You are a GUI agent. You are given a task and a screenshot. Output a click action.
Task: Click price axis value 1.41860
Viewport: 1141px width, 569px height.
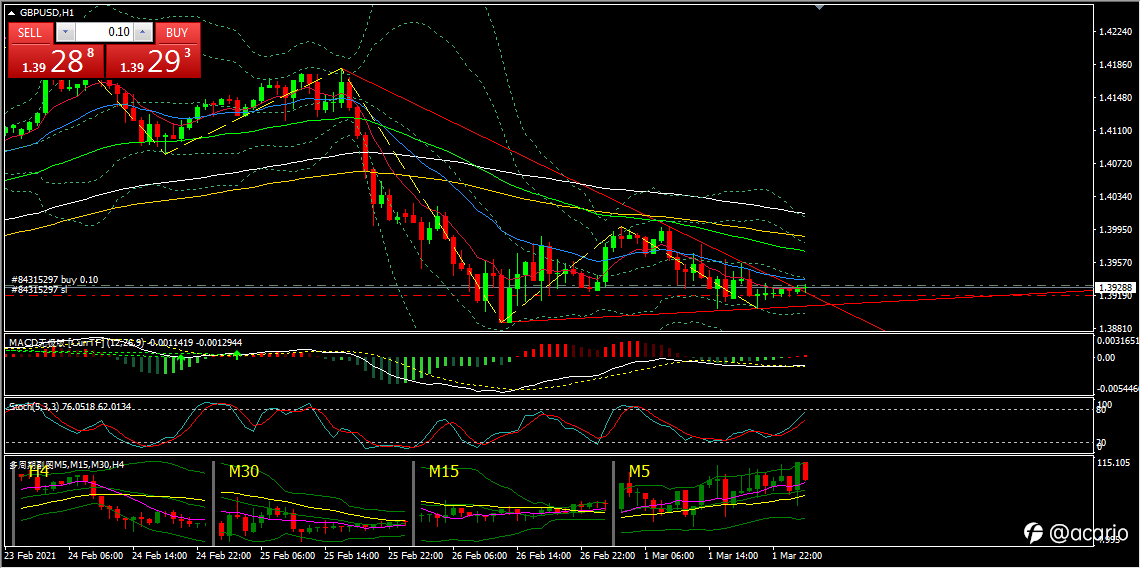click(x=1116, y=65)
